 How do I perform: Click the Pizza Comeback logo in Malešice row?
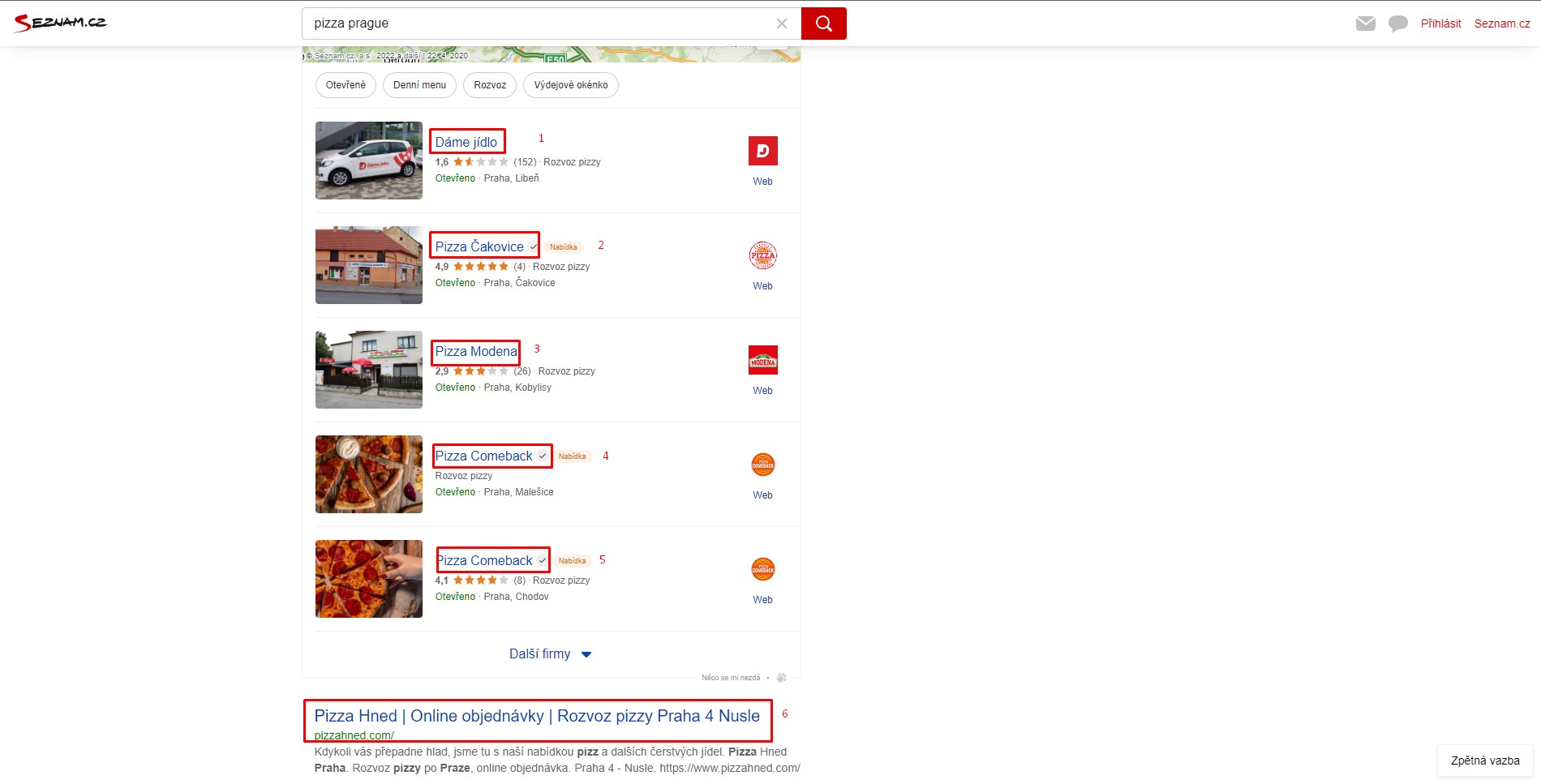(762, 465)
